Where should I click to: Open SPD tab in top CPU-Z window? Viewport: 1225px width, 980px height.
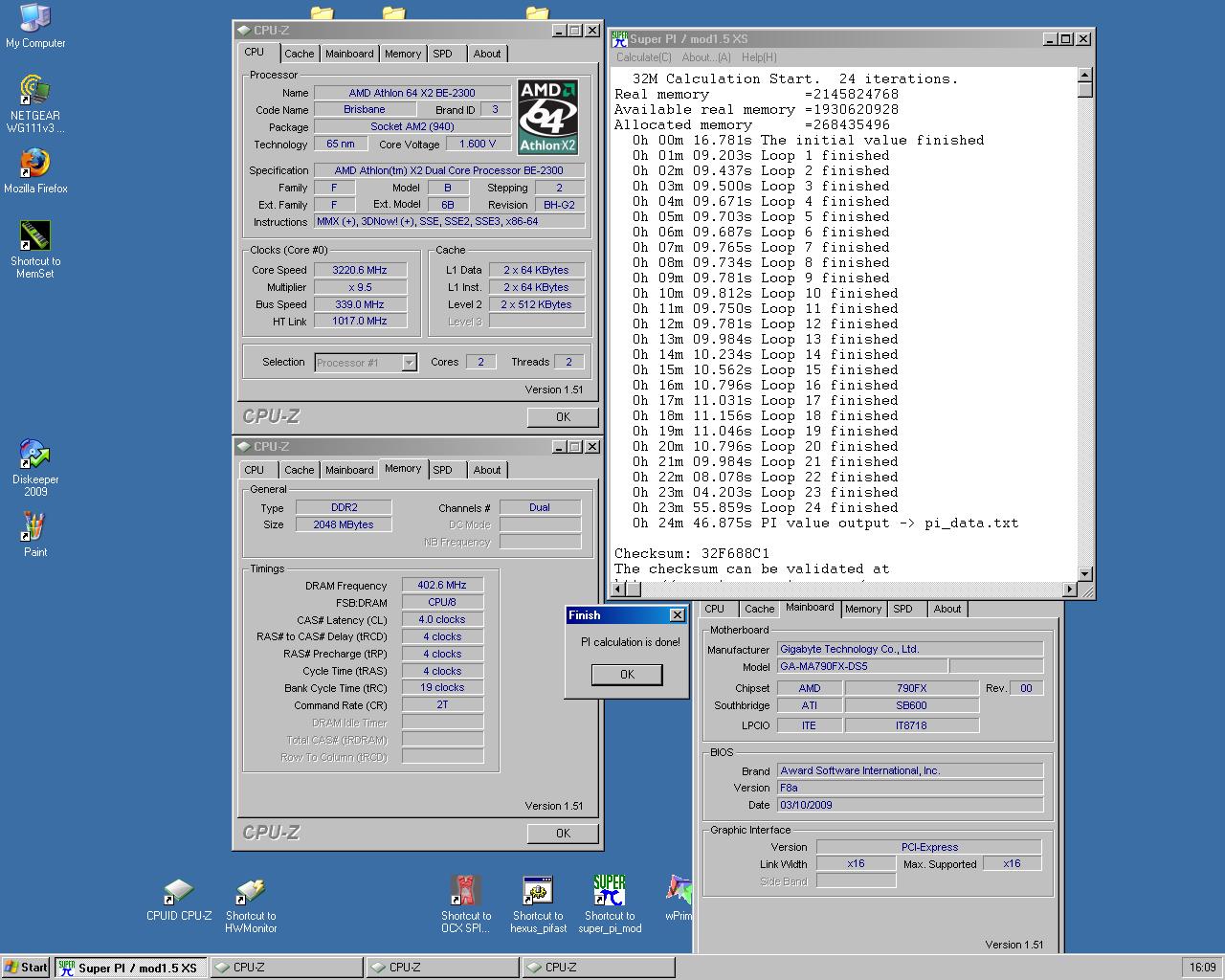point(442,54)
